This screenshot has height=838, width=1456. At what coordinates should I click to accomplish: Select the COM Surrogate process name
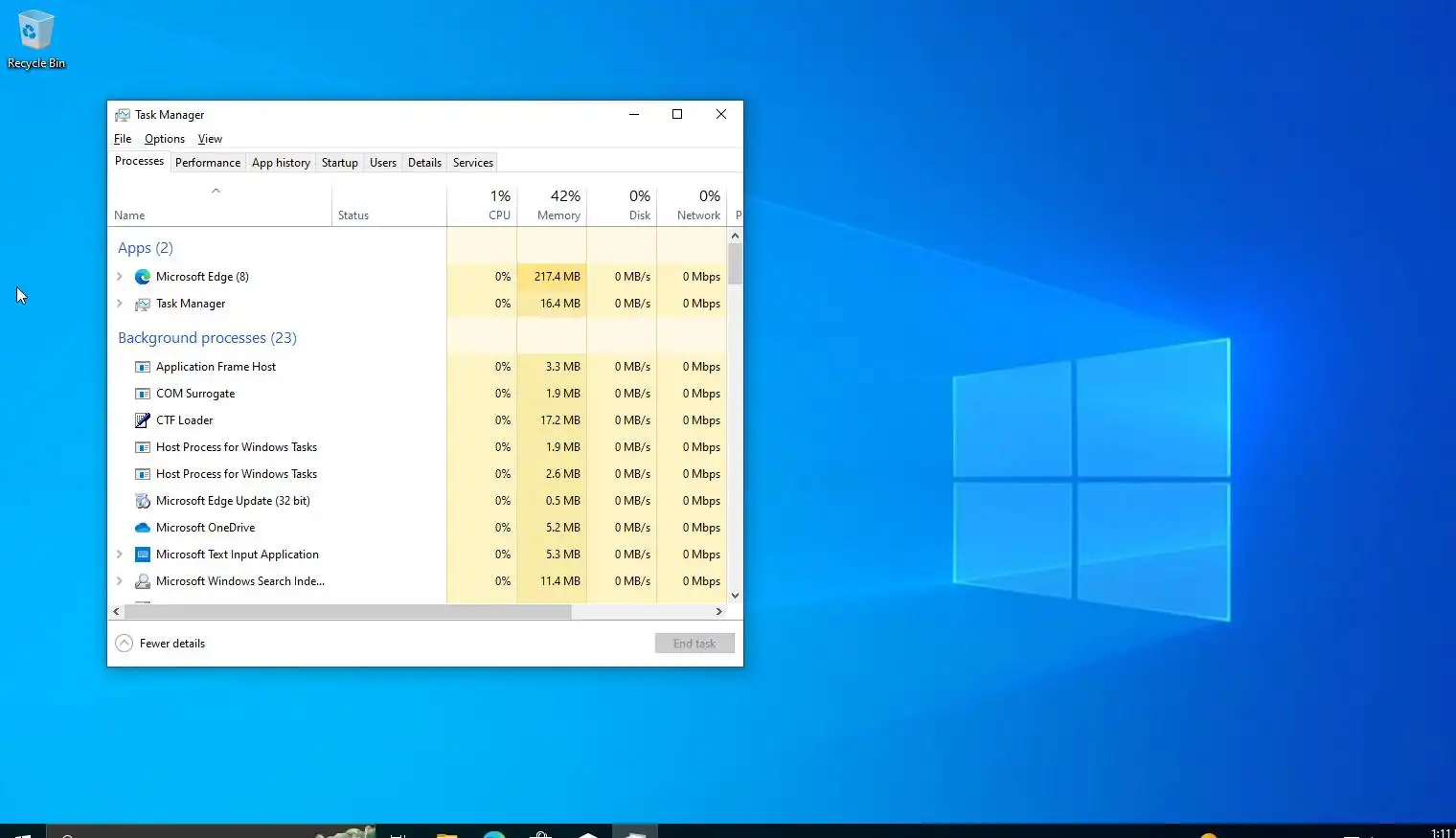195,394
